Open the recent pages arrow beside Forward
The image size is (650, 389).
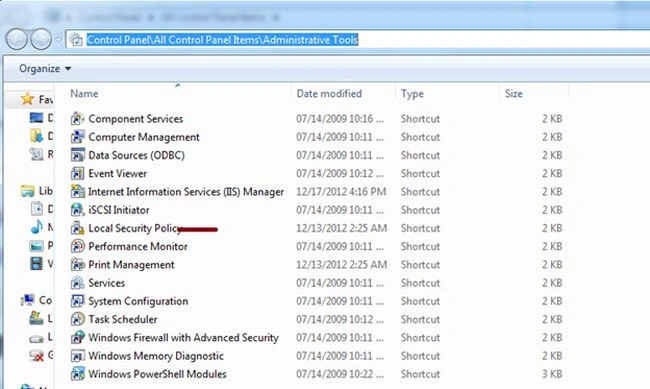click(58, 40)
